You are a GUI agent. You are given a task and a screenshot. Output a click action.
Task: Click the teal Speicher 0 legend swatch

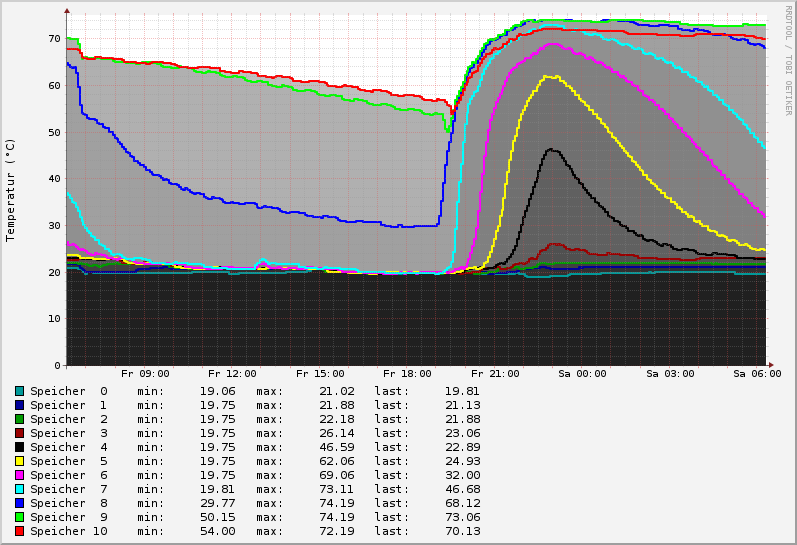[x=19, y=391]
